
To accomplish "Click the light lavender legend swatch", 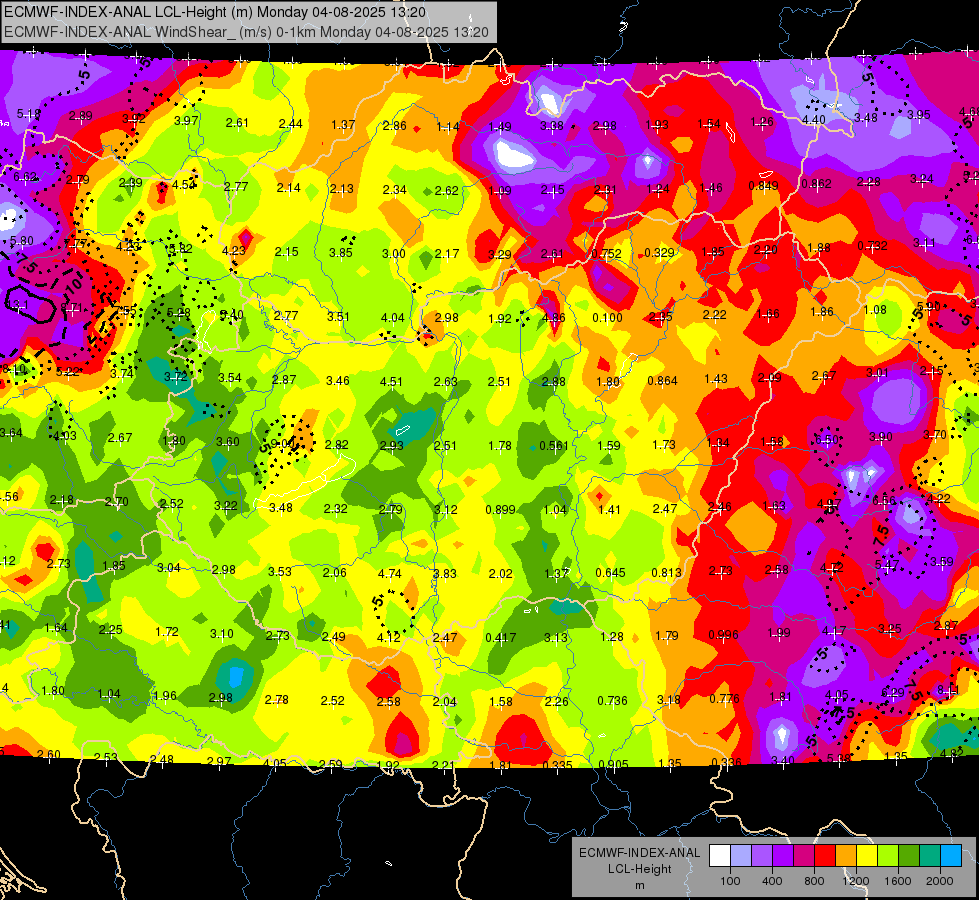I will click(x=741, y=856).
